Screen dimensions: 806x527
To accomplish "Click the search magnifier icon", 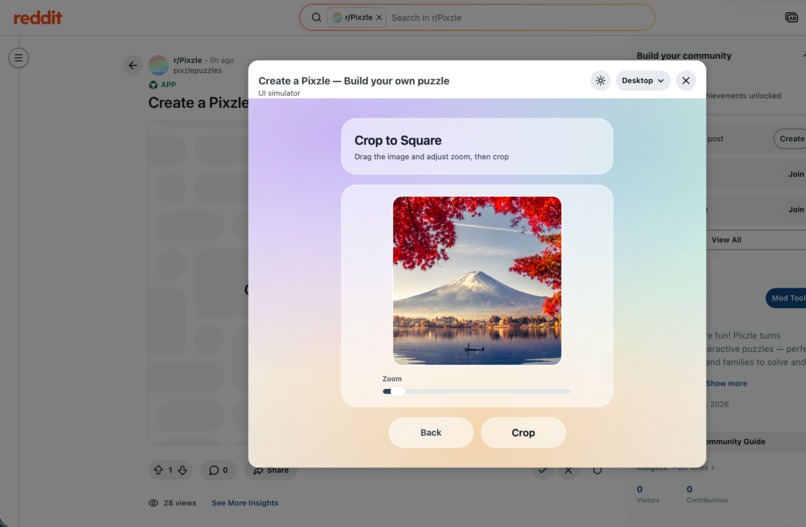I will tap(316, 17).
